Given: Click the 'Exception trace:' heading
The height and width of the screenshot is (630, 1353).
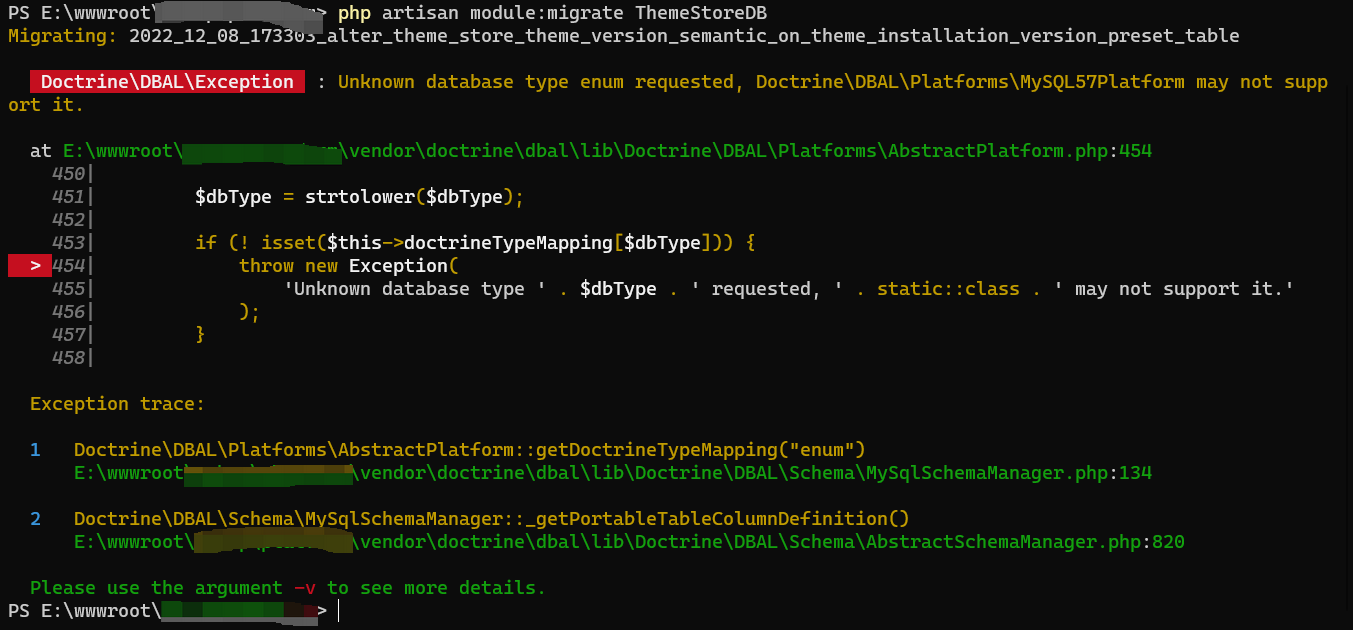Looking at the screenshot, I should [117, 404].
